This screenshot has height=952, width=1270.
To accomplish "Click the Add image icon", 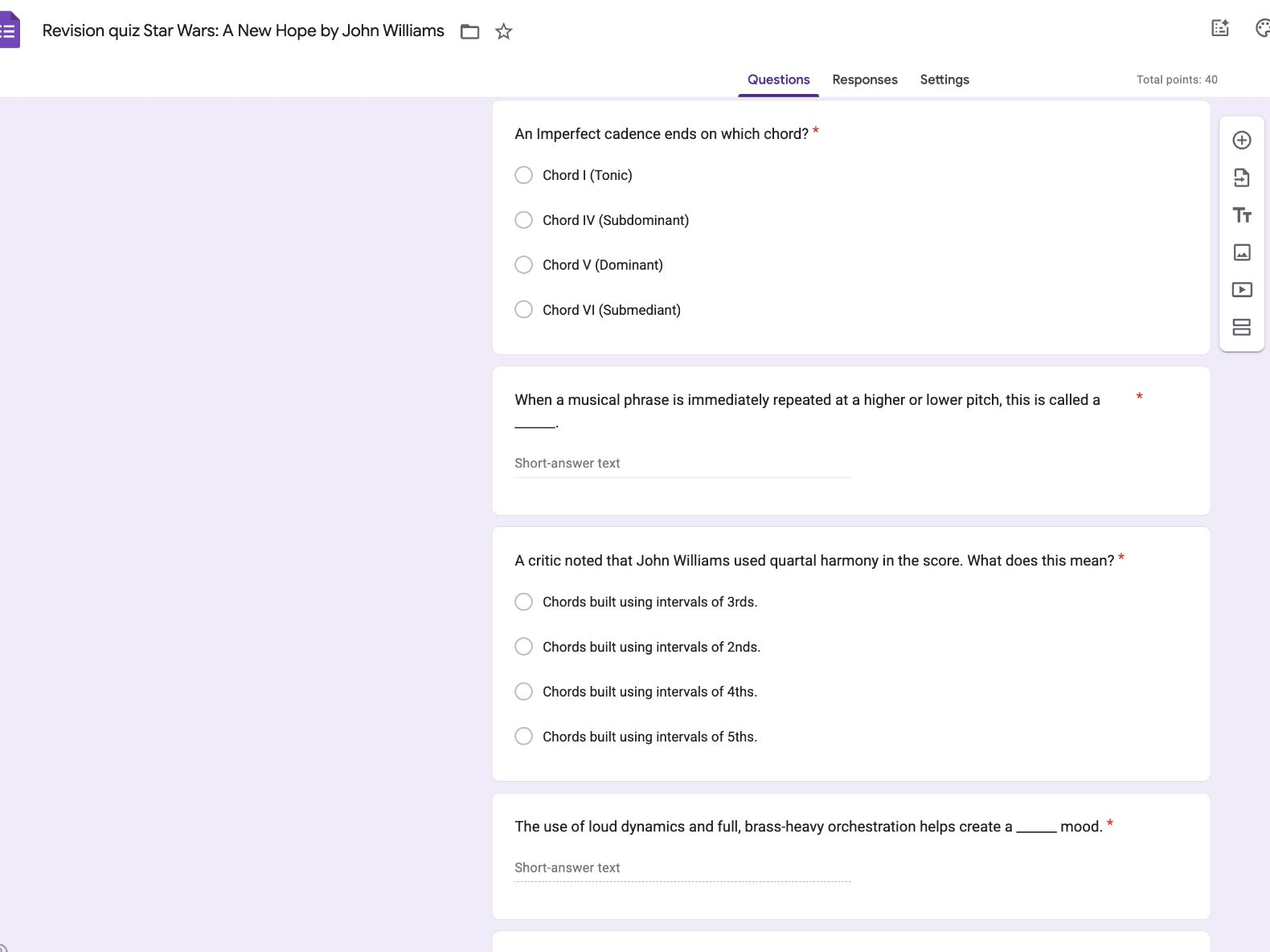I will (1242, 252).
